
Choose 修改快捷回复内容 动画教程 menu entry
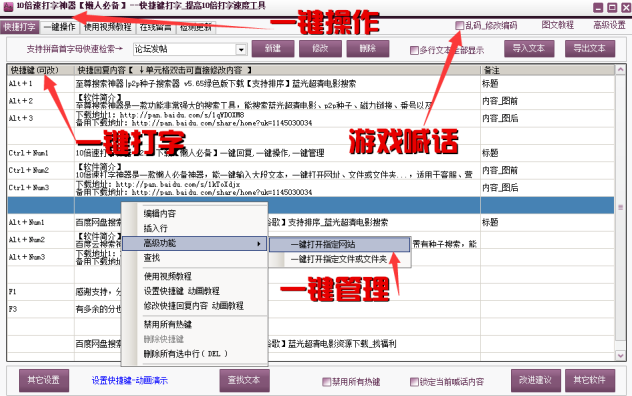coord(194,306)
